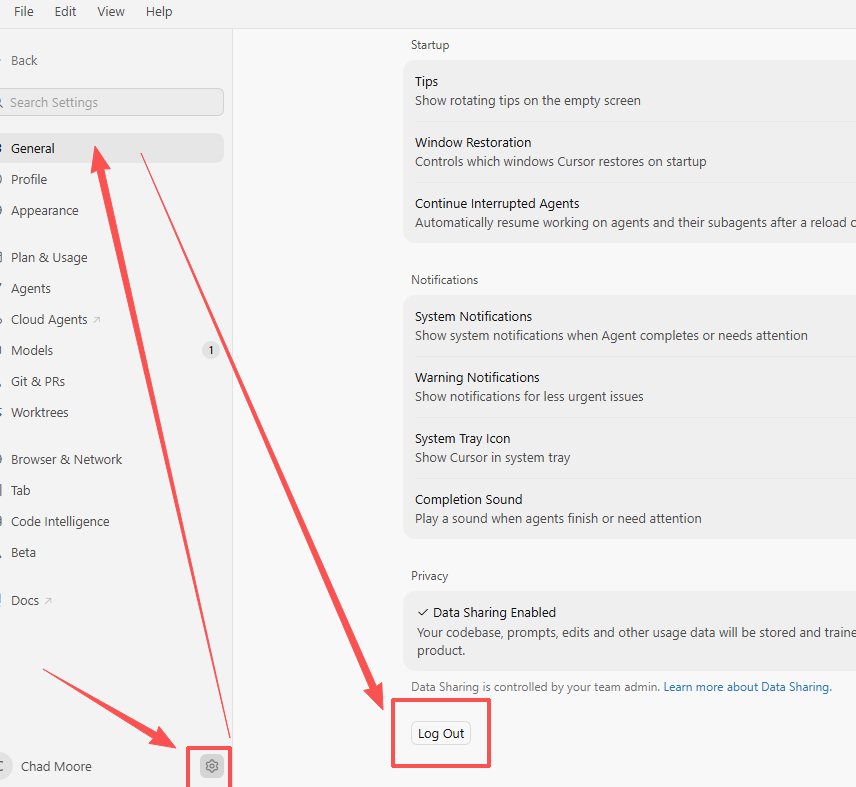This screenshot has height=787, width=856.
Task: Open the Profile settings section
Action: [x=29, y=180]
